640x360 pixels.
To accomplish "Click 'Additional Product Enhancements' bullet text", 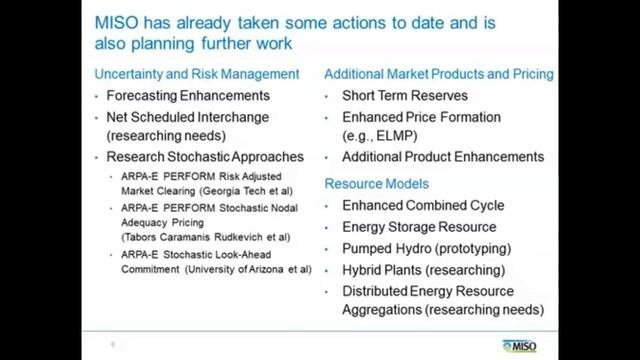I will pyautogui.click(x=443, y=157).
